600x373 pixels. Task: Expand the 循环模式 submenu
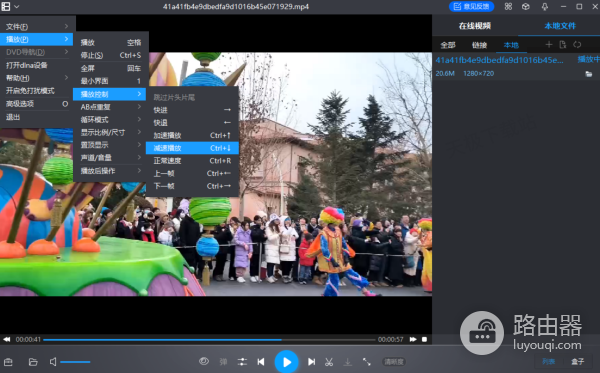pos(110,120)
